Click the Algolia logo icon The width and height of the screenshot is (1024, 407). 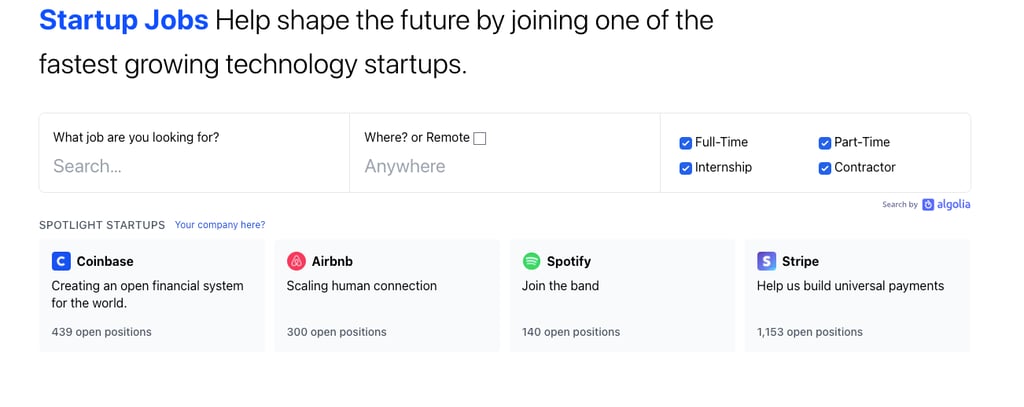tap(928, 204)
